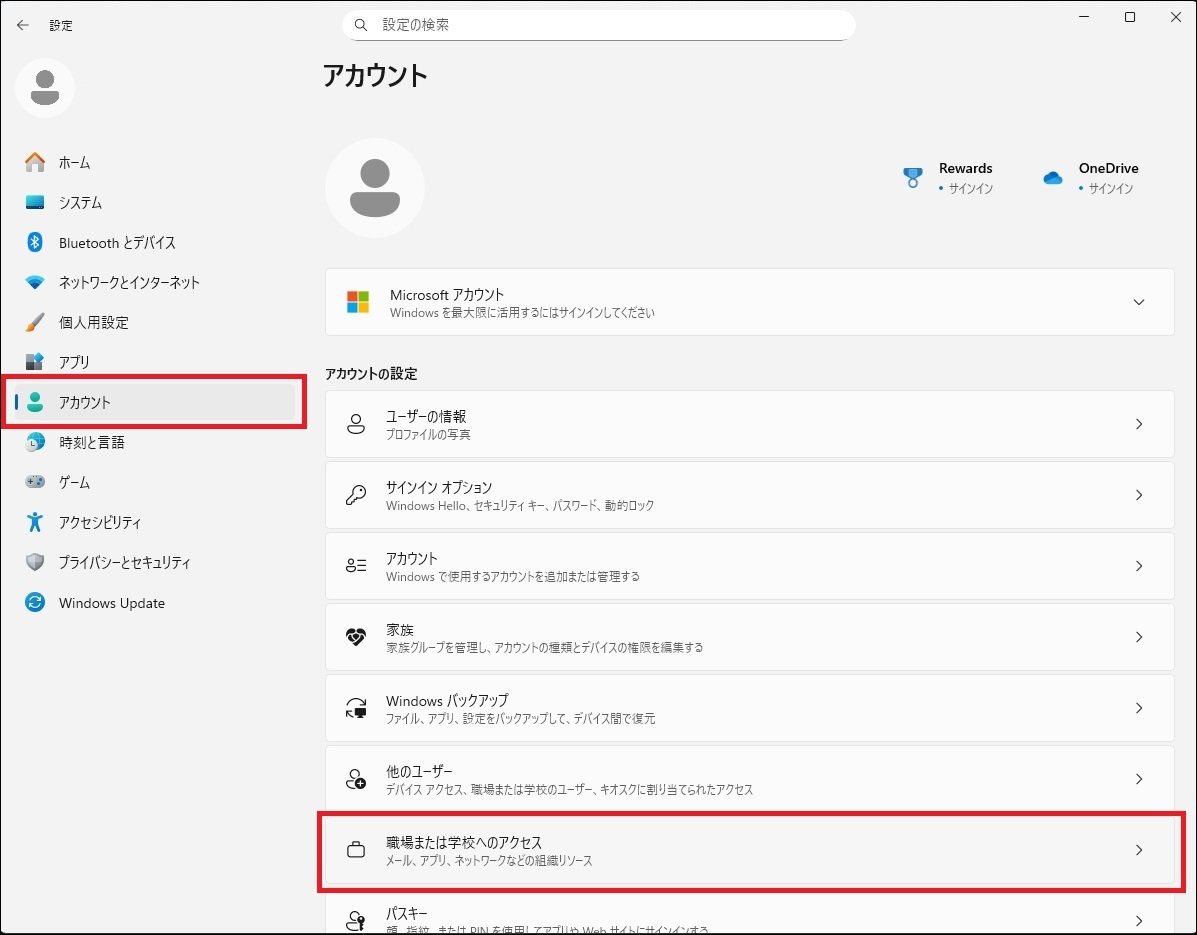Viewport: 1197px width, 935px height.
Task: Click the サインイン オプション key icon
Action: click(x=356, y=495)
